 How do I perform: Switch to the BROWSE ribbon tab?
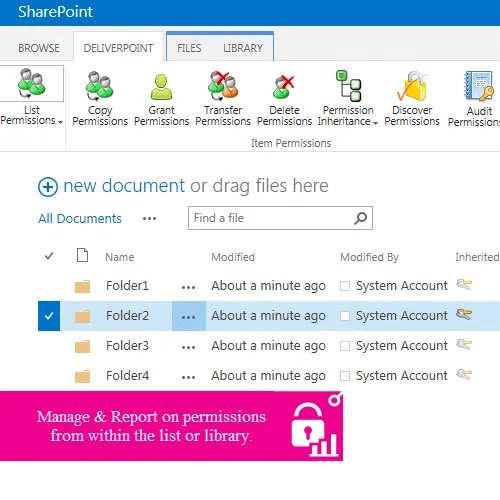[39, 48]
